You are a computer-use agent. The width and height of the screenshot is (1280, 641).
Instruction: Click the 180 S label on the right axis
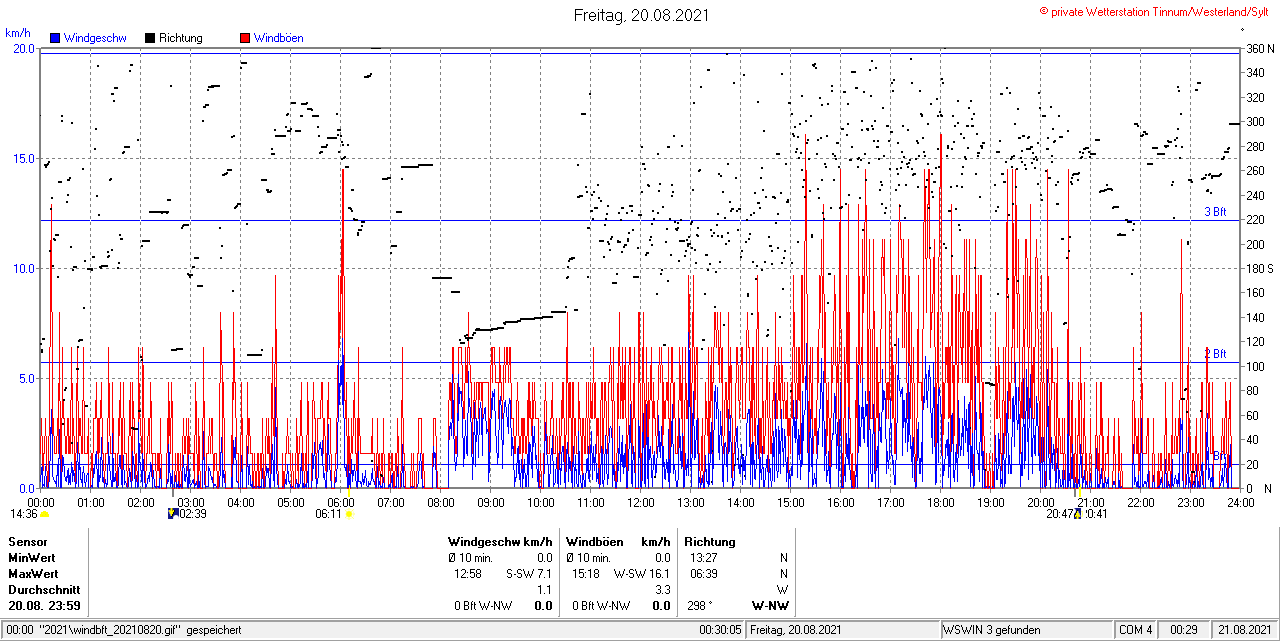(x=1259, y=268)
